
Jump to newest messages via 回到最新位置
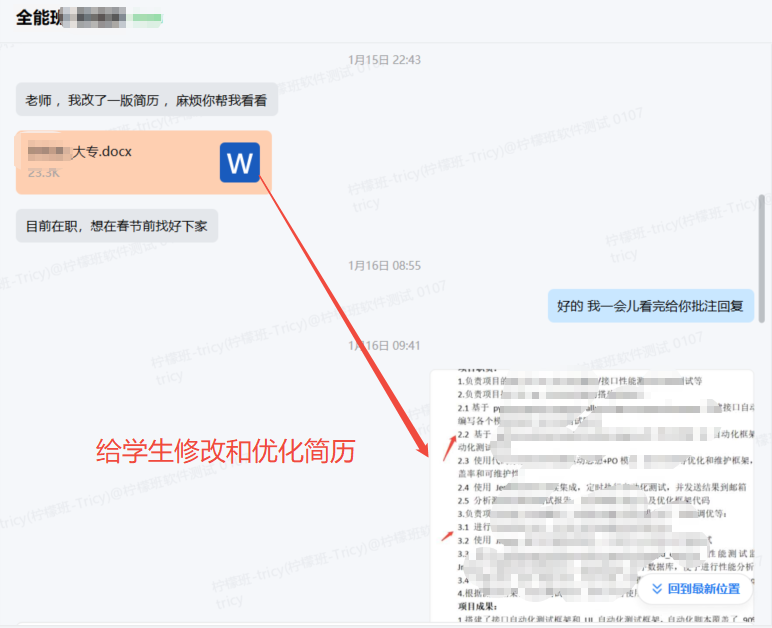click(704, 589)
